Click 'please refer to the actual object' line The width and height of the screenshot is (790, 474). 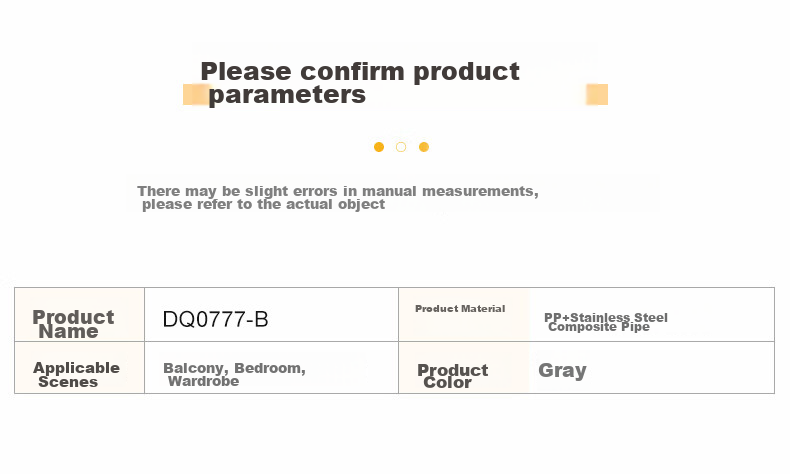[264, 205]
